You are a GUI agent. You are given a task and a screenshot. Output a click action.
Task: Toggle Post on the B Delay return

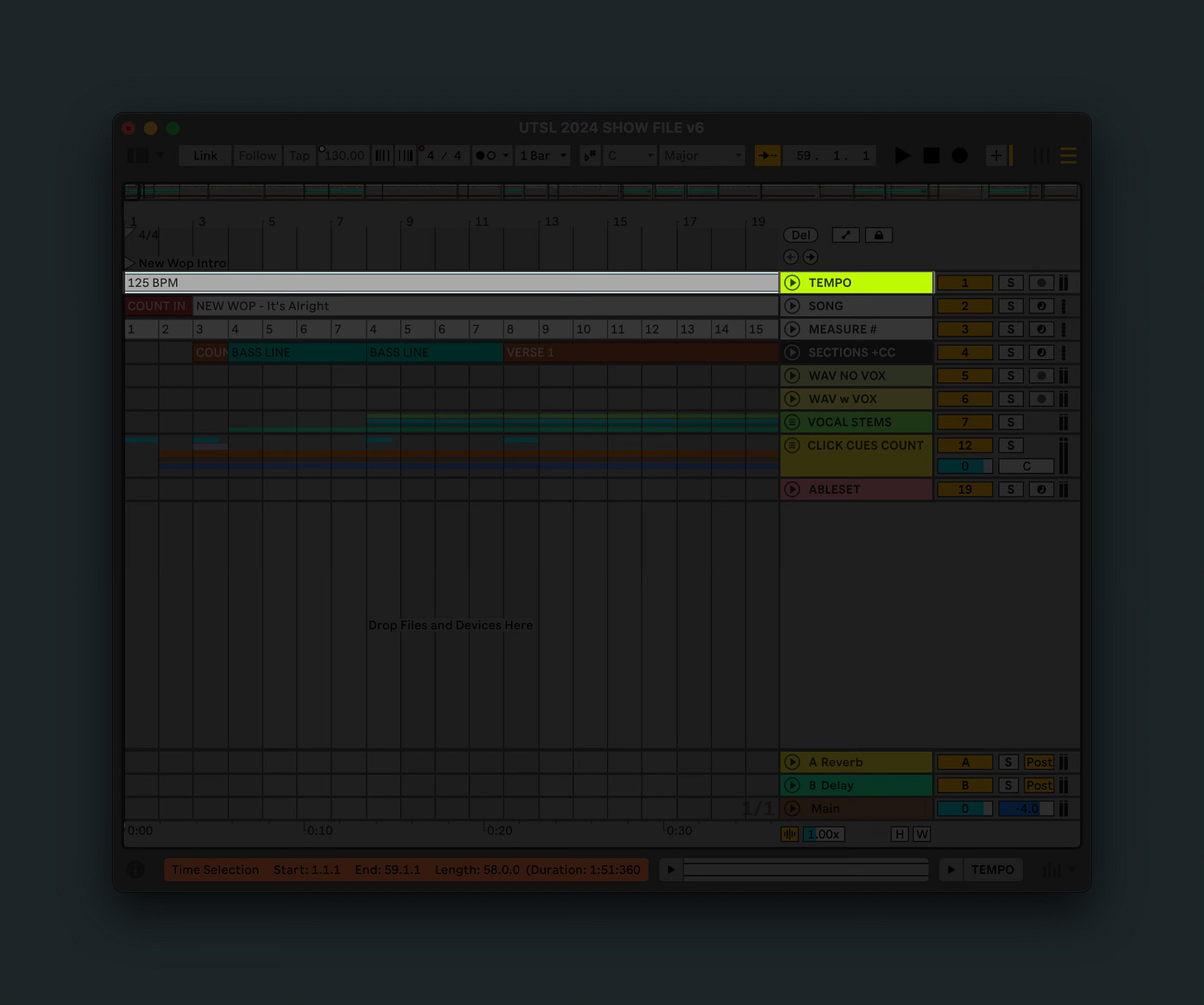[x=1039, y=786]
